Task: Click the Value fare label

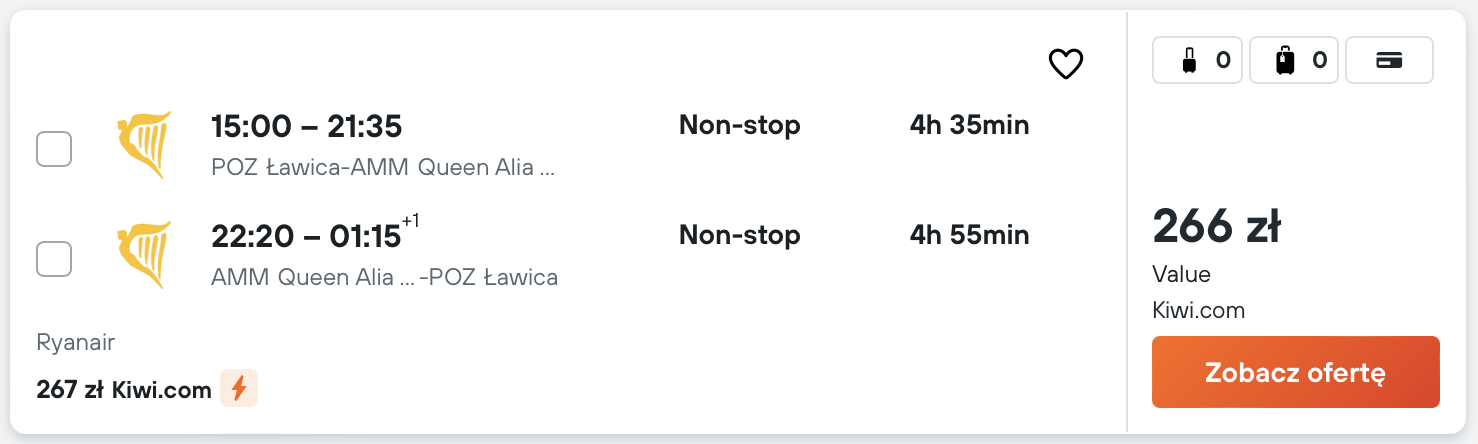Action: pyautogui.click(x=1181, y=274)
